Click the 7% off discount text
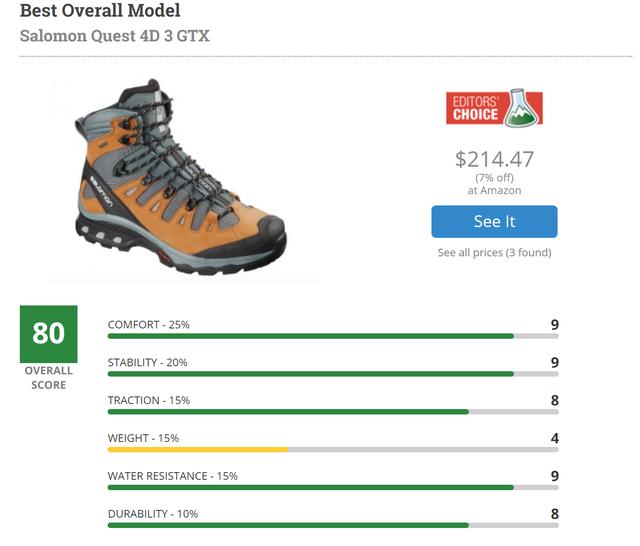 coord(494,178)
